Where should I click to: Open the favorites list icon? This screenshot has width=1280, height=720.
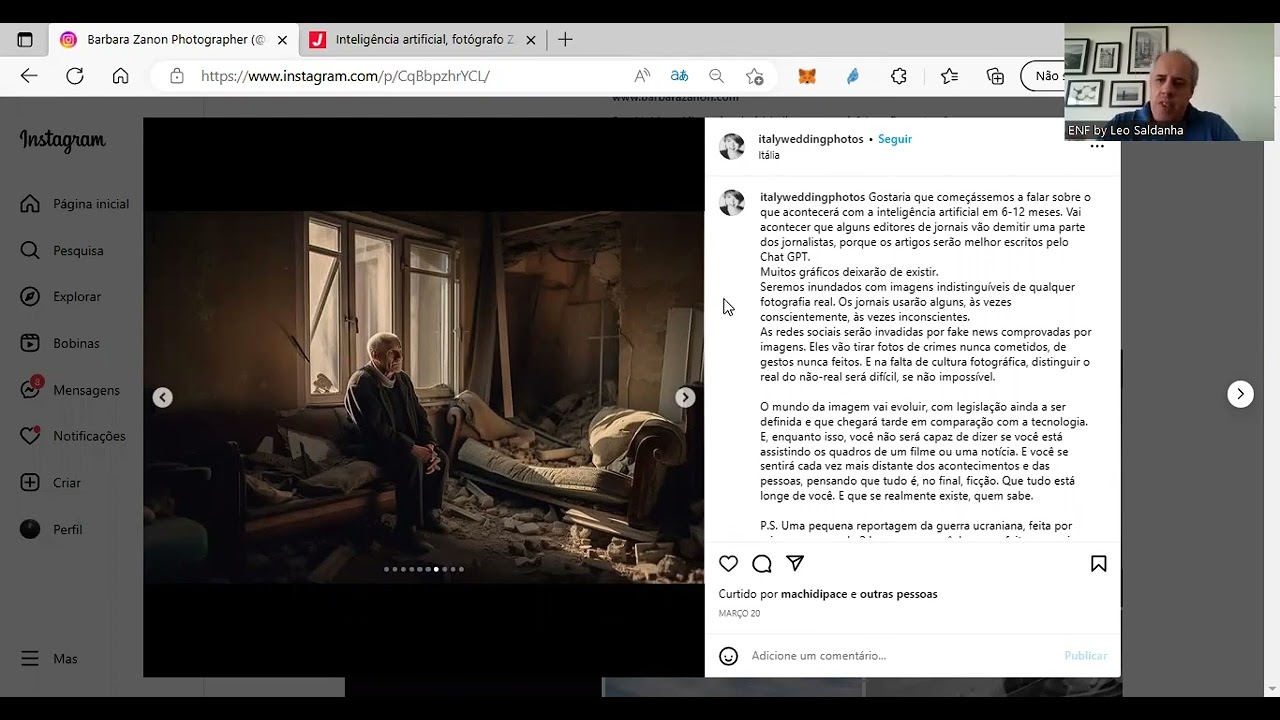[949, 76]
